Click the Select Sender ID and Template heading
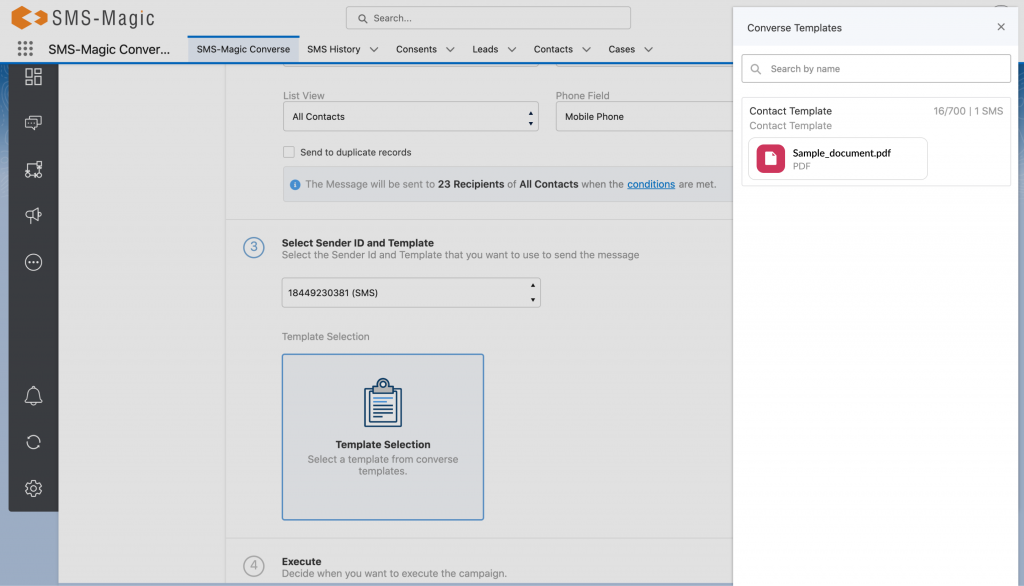 358,242
